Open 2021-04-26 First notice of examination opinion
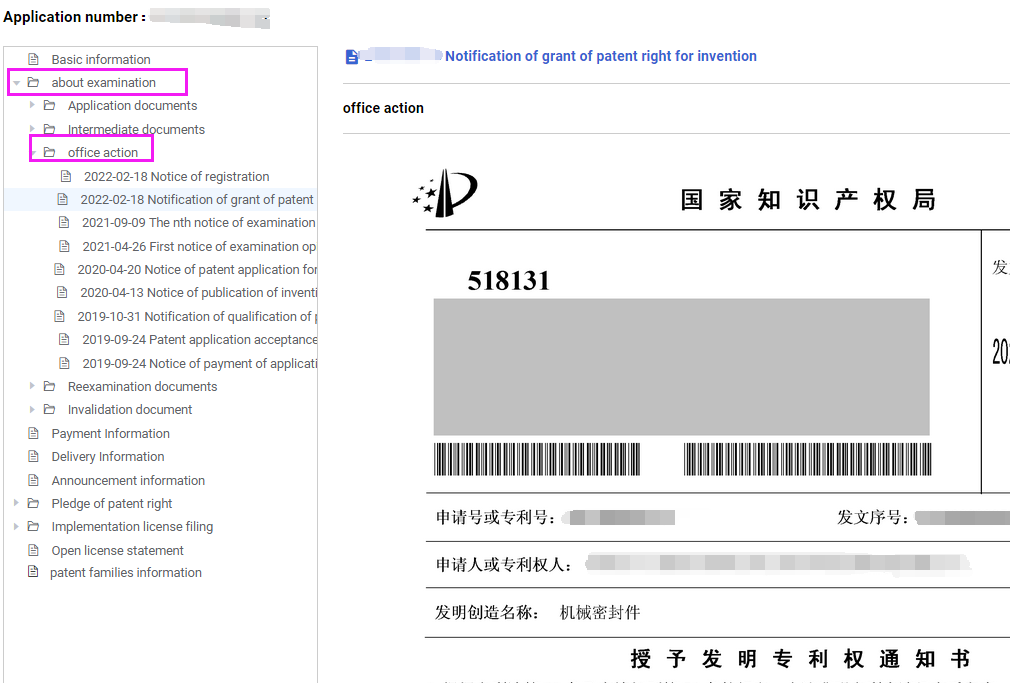The width and height of the screenshot is (1010, 683). (199, 246)
